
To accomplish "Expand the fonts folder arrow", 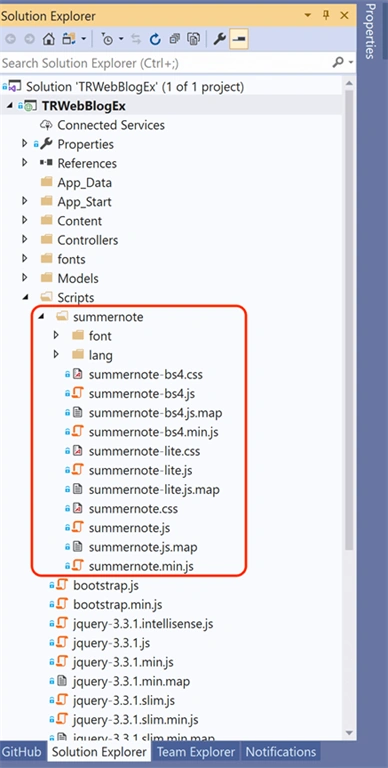I will (x=25, y=259).
